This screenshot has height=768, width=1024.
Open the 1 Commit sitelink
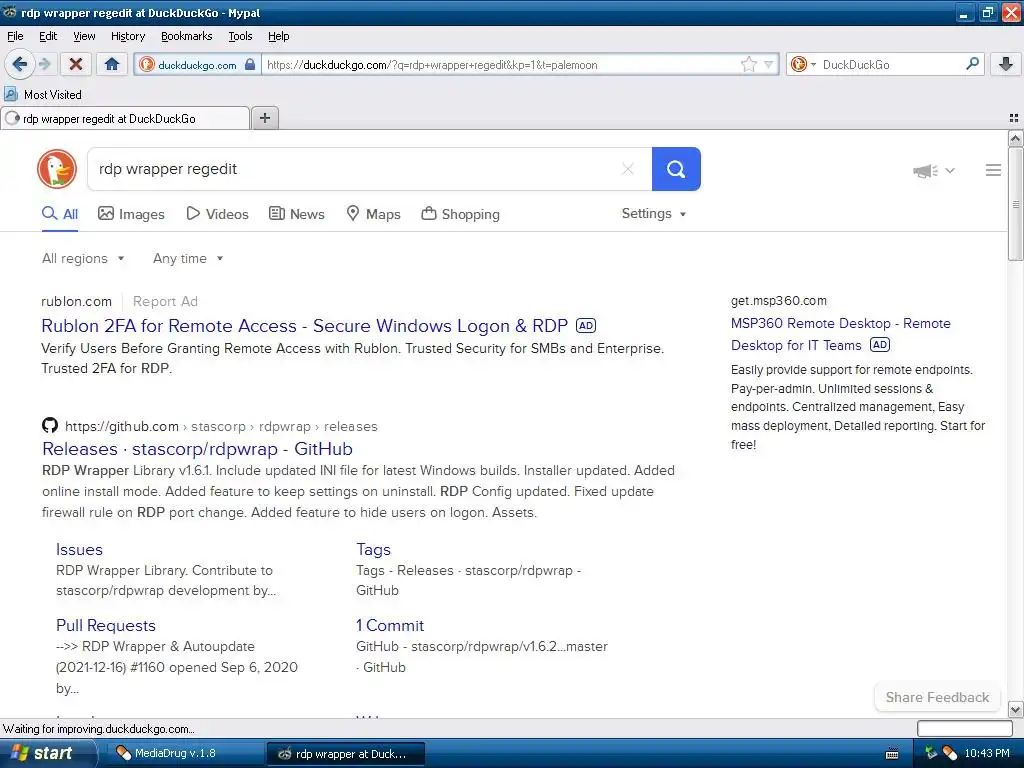390,626
